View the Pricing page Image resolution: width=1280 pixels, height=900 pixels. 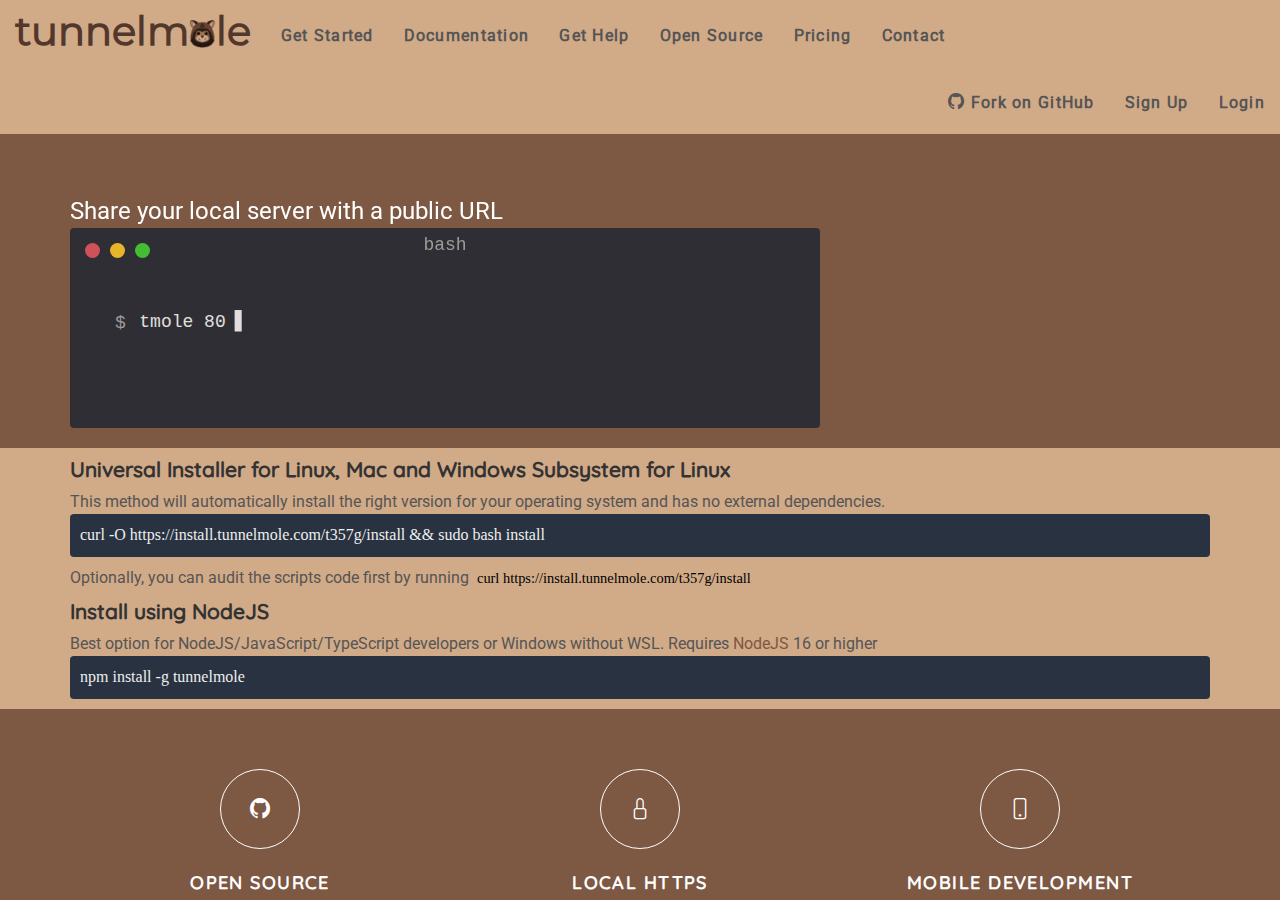(822, 35)
